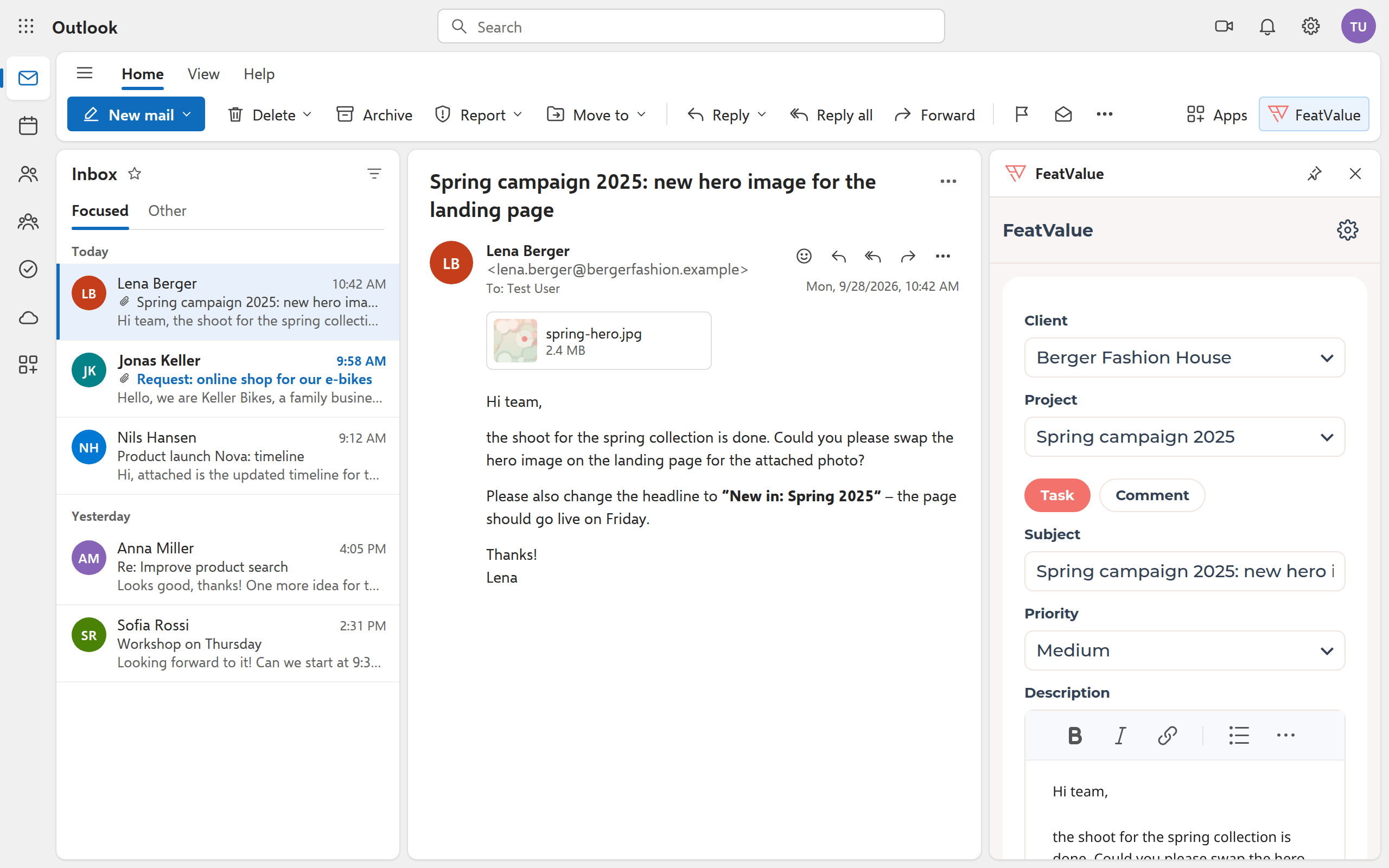
Task: Open the app launcher grid
Action: pyautogui.click(x=26, y=27)
